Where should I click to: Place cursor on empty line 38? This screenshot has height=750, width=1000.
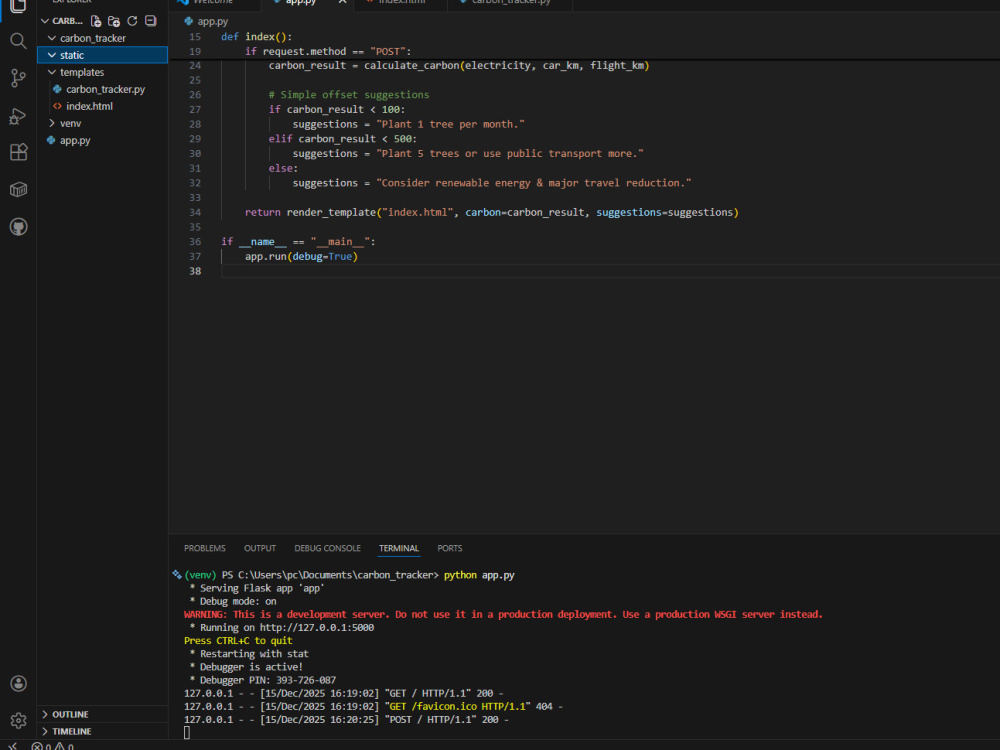pos(610,271)
